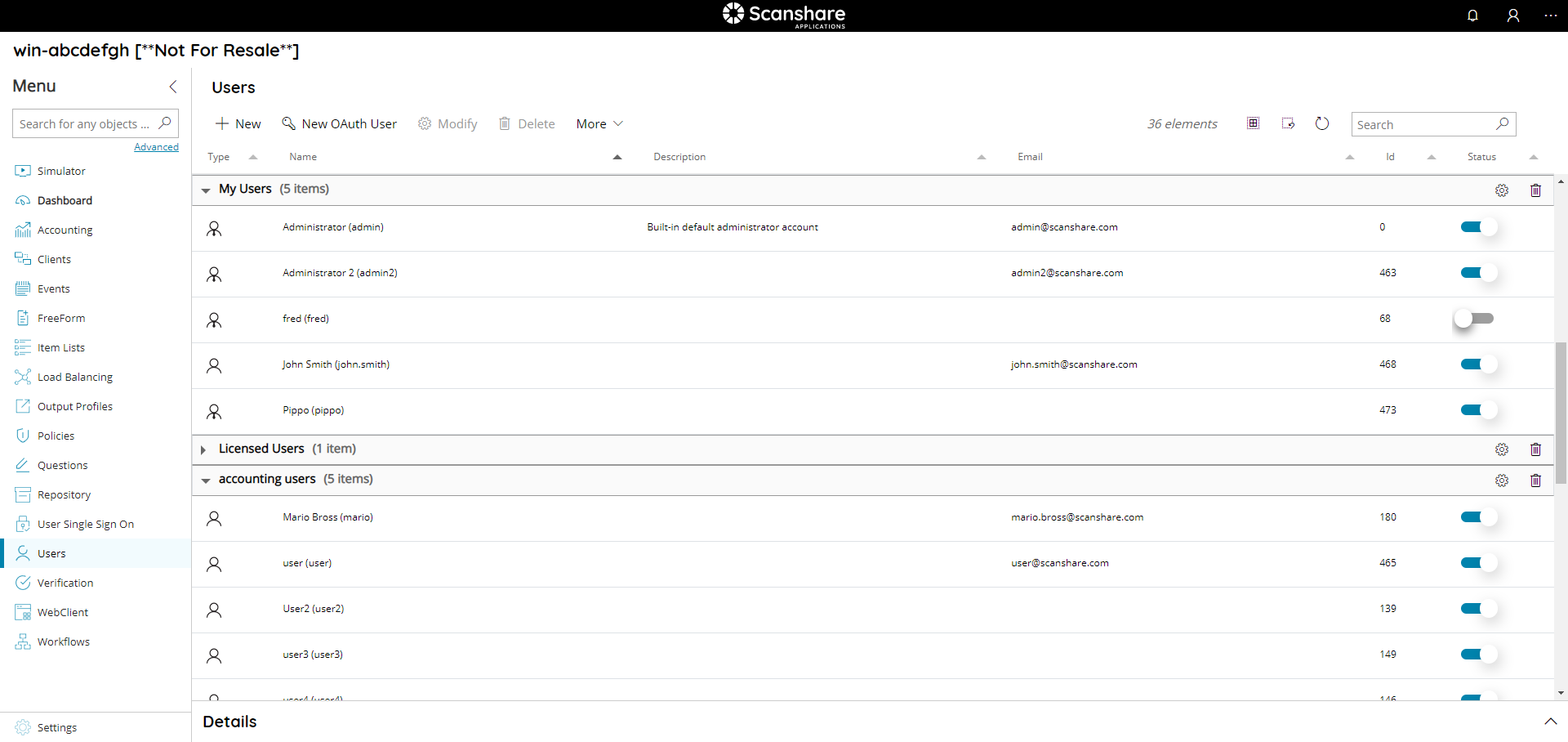
Task: Disable the Pippo status toggle
Action: pos(1478,410)
